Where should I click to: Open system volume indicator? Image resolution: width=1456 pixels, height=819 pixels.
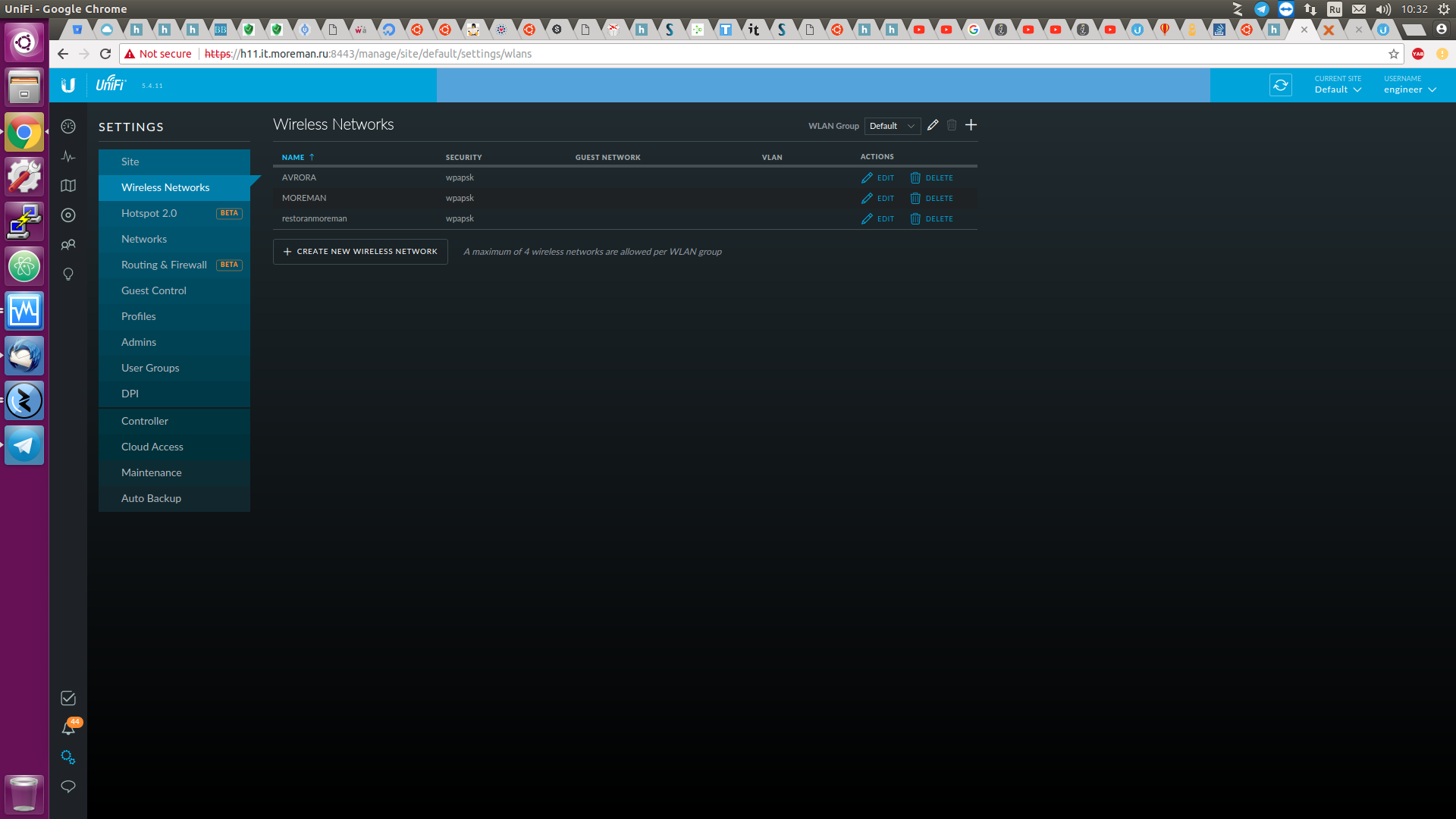tap(1383, 9)
